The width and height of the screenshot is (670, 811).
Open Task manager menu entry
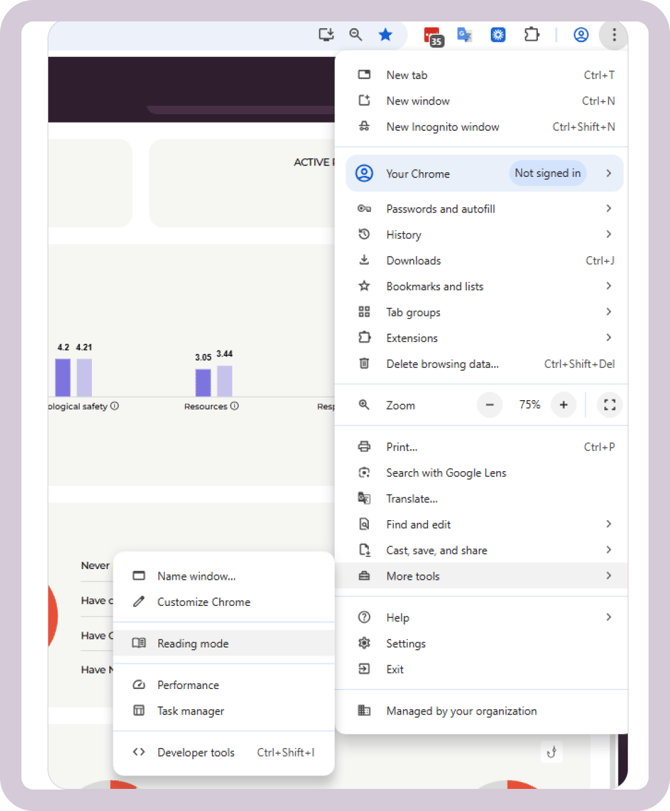[190, 711]
